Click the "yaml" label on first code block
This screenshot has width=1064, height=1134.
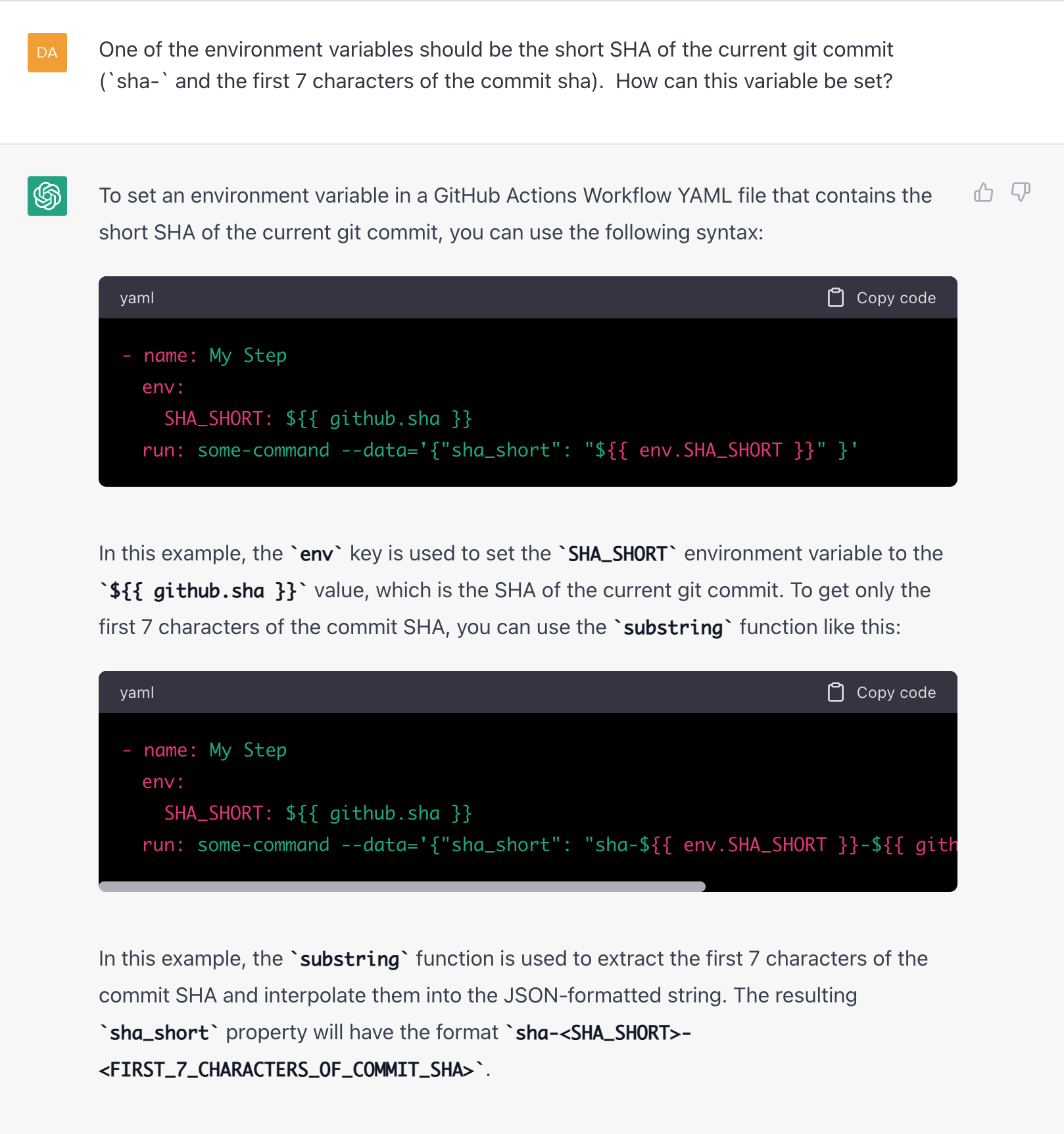[x=137, y=298]
